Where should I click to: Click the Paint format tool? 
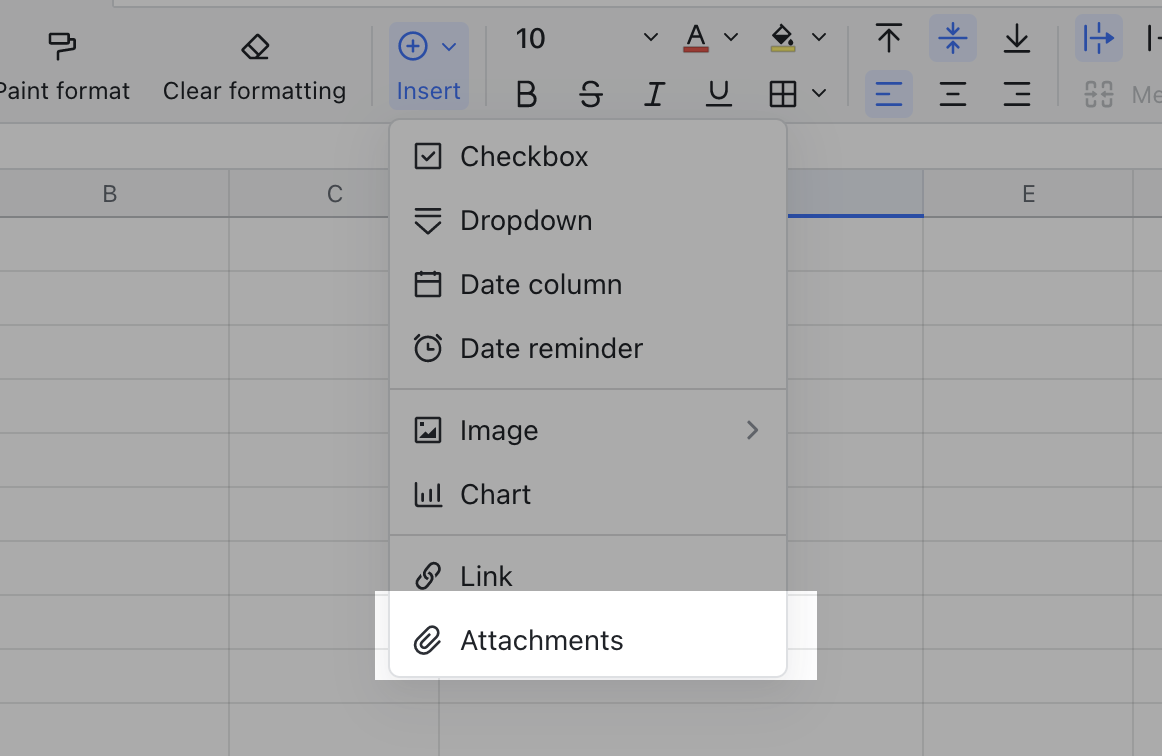pos(62,66)
